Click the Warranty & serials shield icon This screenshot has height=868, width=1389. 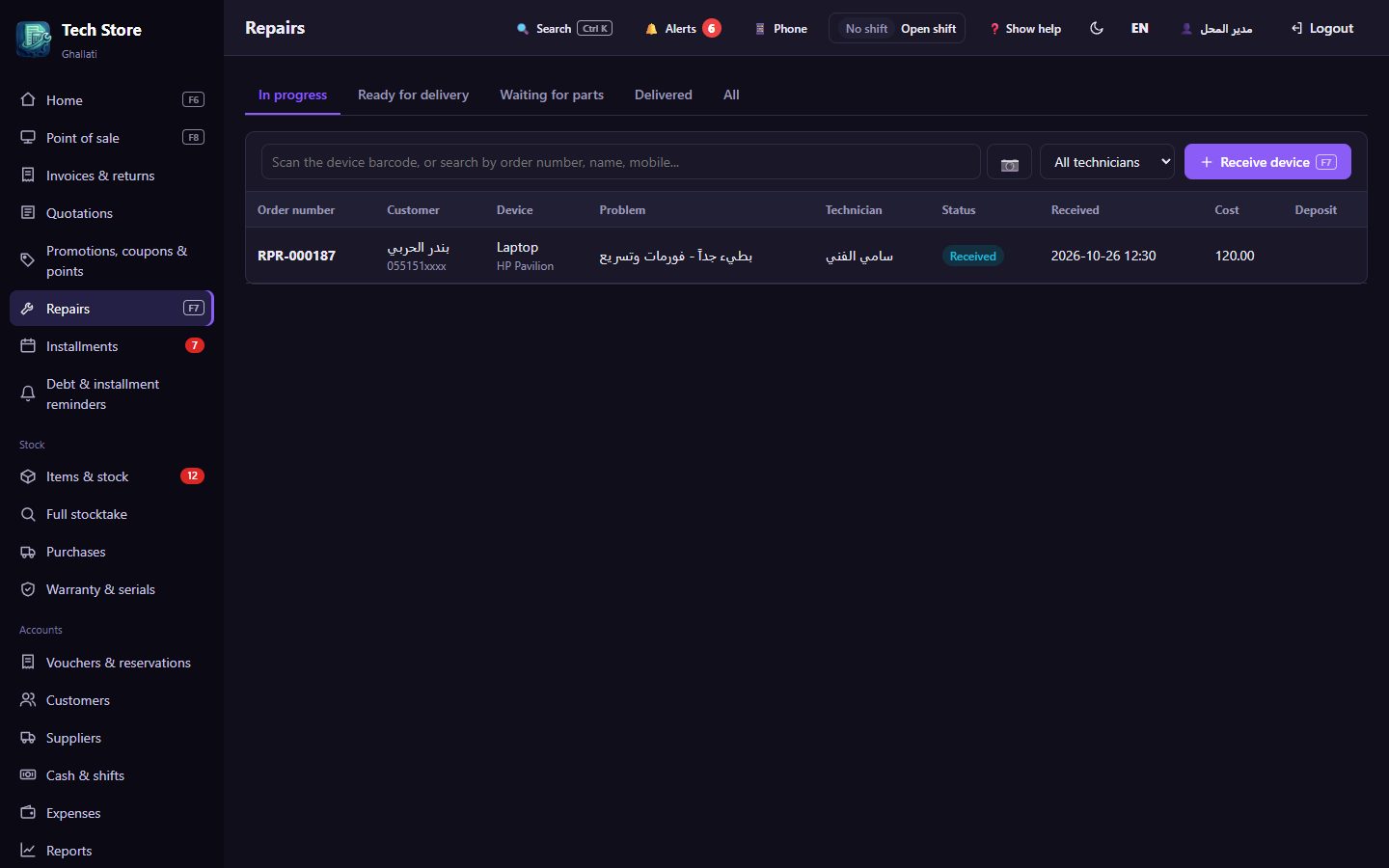pos(28,589)
